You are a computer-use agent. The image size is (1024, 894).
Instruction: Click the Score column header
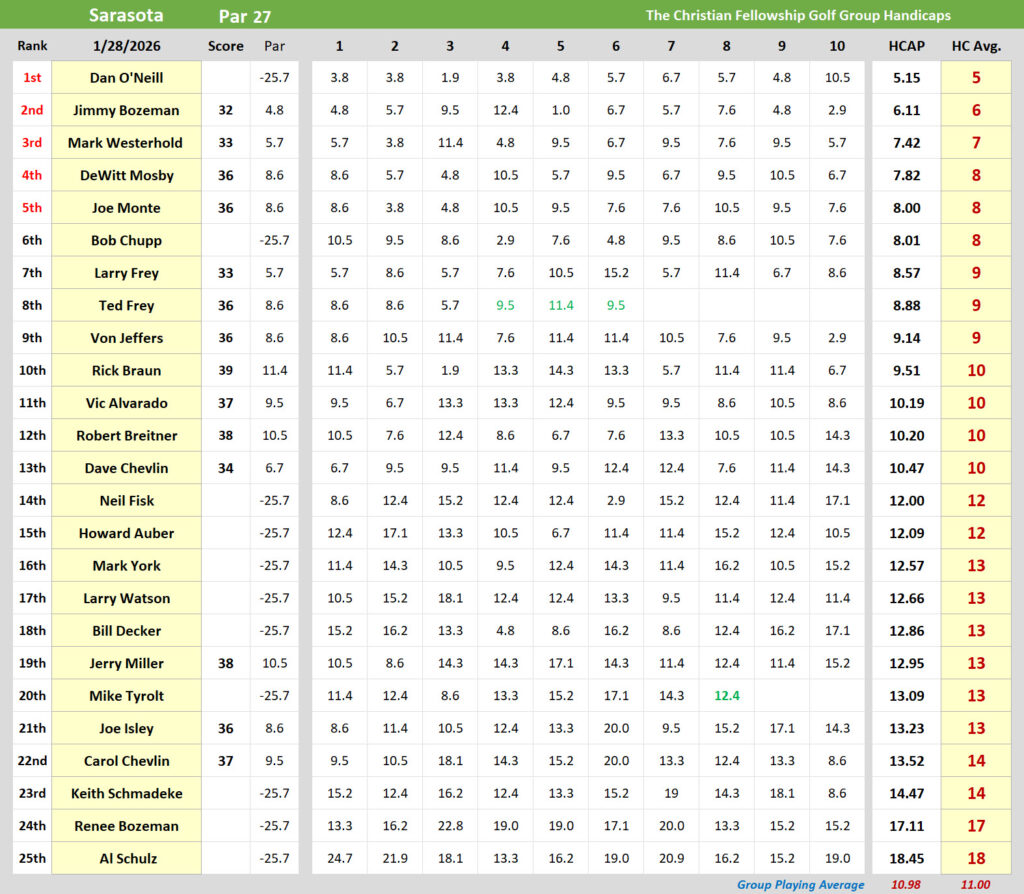point(226,46)
